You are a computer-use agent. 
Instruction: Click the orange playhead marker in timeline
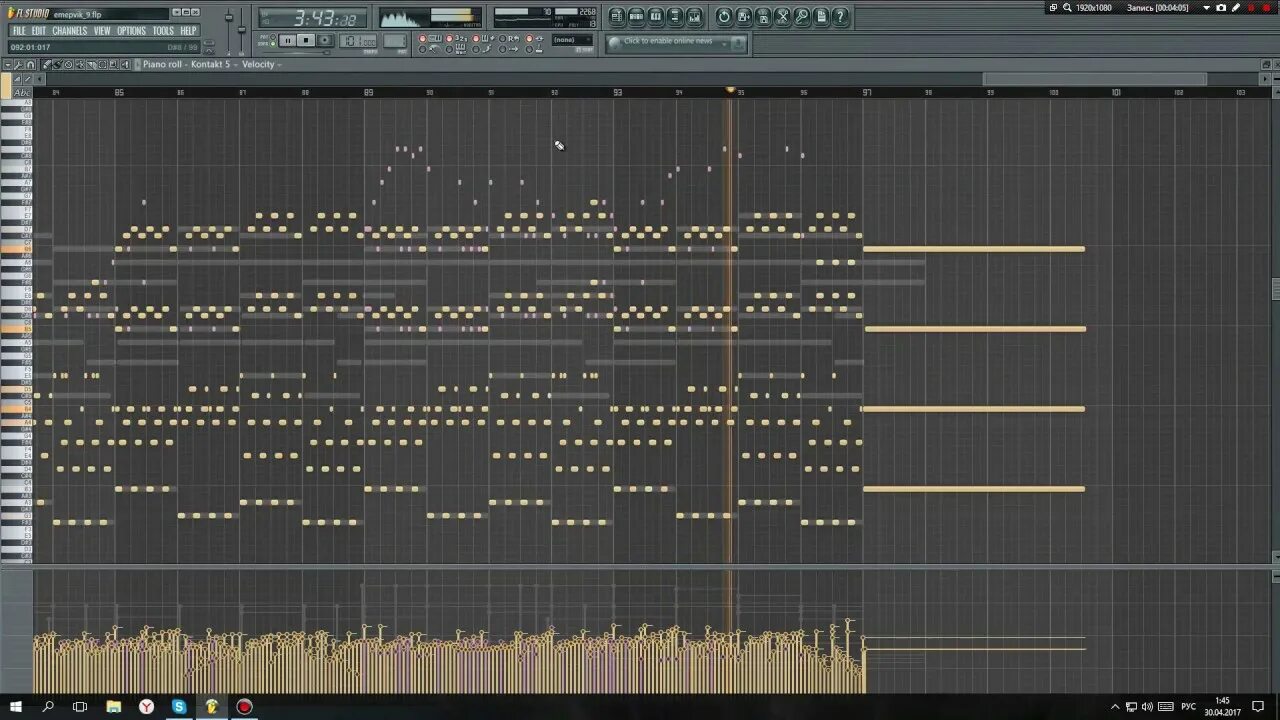coord(730,91)
